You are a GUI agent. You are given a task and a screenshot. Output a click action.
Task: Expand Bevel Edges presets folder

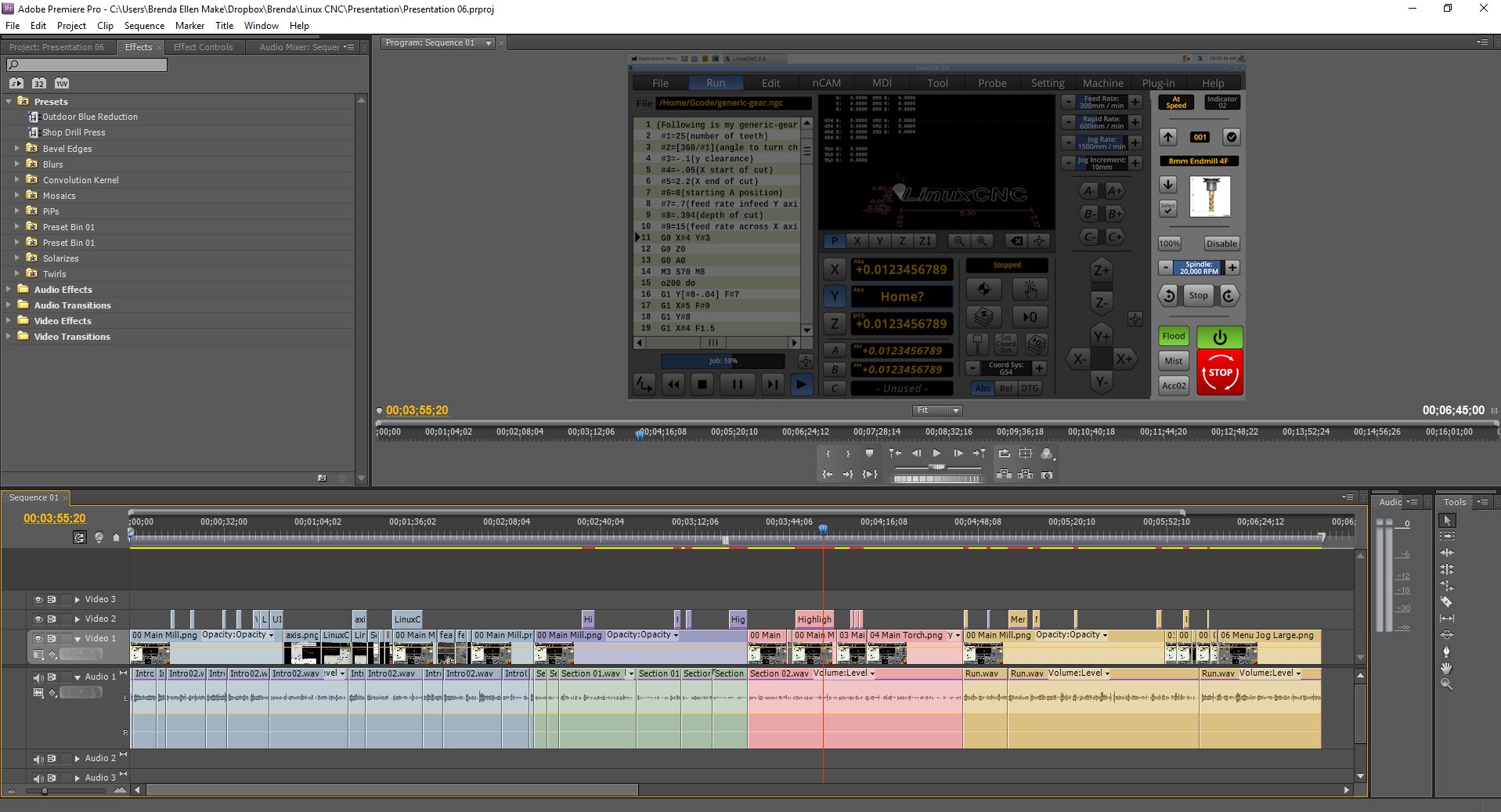click(x=17, y=148)
